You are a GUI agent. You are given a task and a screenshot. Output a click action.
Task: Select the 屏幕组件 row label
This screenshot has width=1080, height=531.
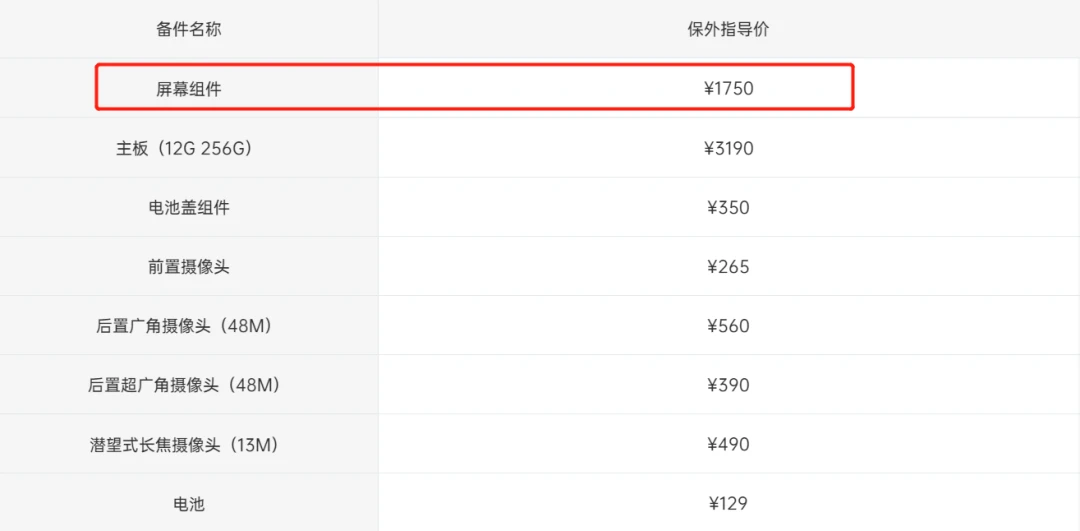189,88
